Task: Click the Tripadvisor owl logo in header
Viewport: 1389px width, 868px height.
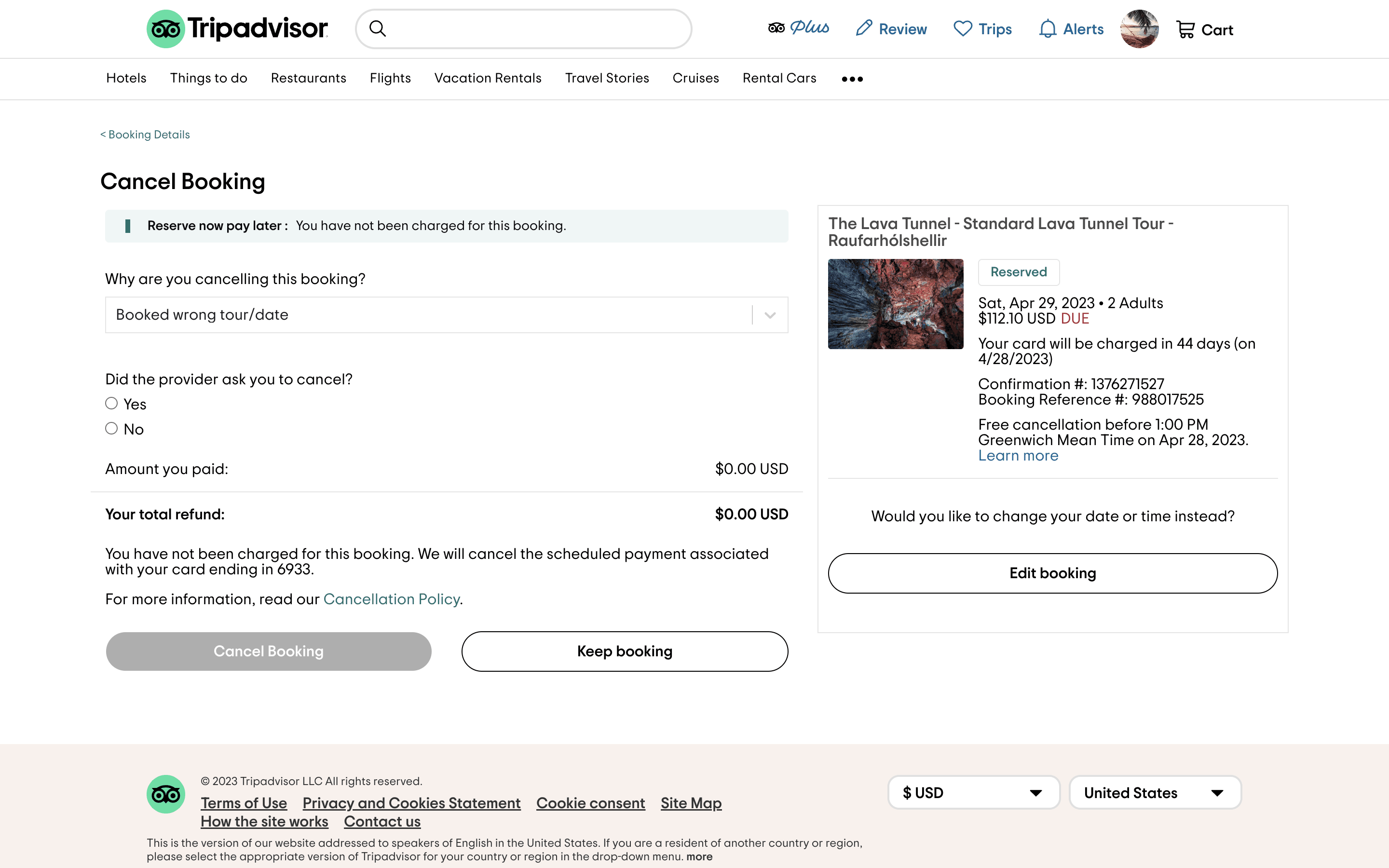Action: point(166,29)
